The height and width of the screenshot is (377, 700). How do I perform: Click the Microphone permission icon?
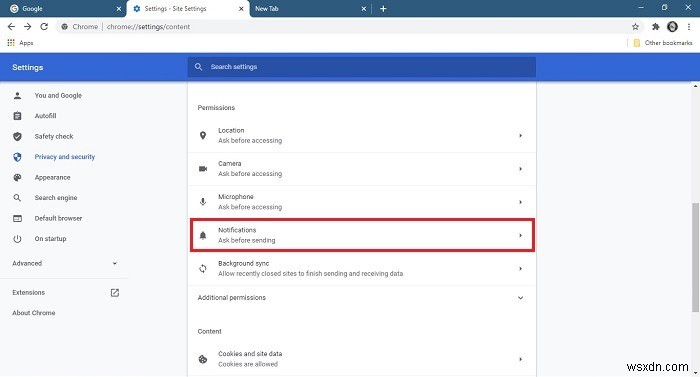[203, 202]
